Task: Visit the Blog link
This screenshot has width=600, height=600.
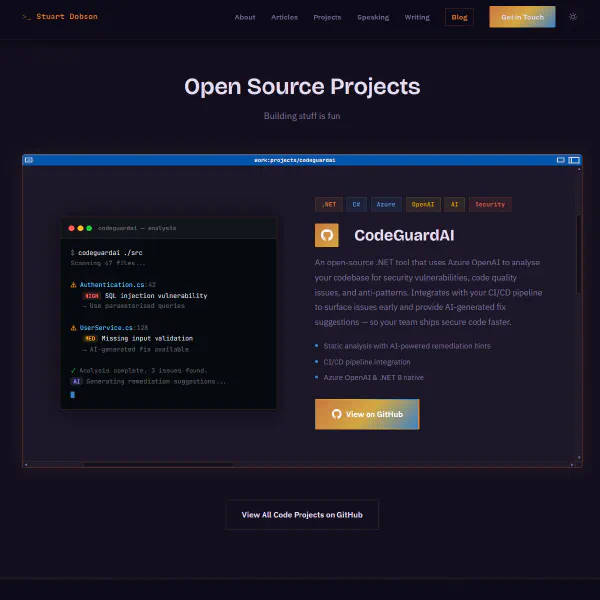Action: click(459, 17)
